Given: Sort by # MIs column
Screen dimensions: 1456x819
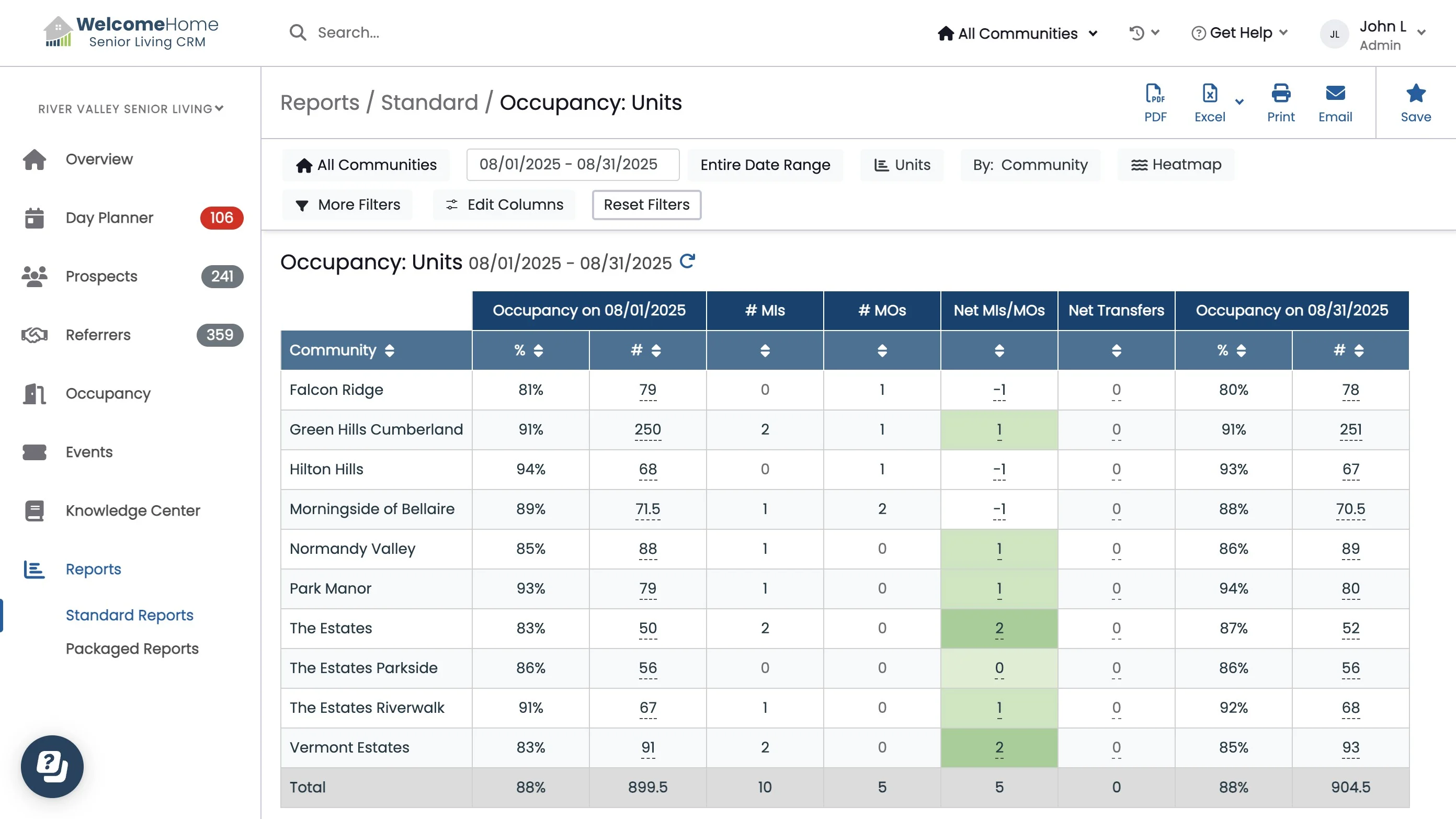Looking at the screenshot, I should 764,350.
